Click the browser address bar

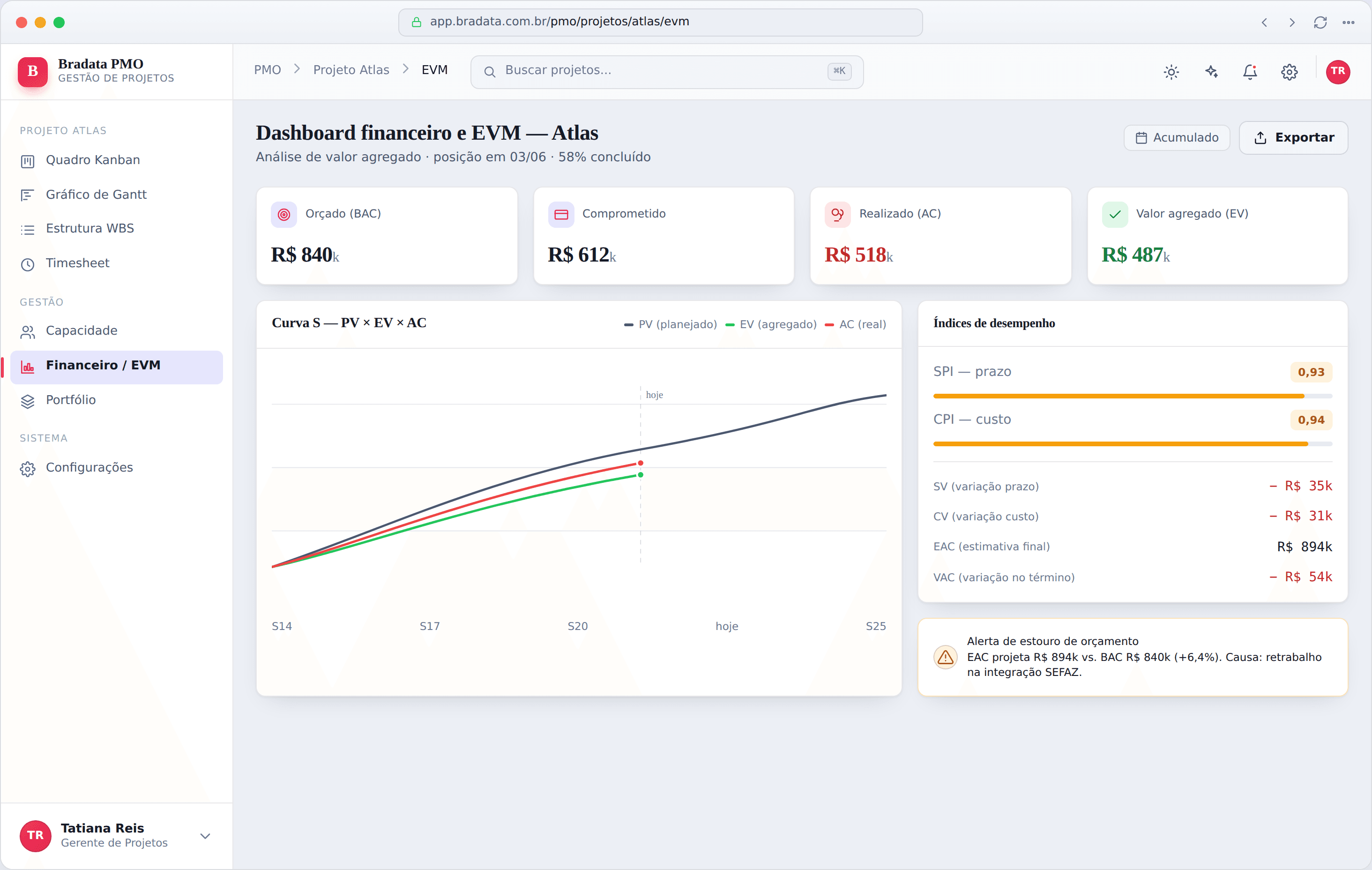tap(660, 22)
